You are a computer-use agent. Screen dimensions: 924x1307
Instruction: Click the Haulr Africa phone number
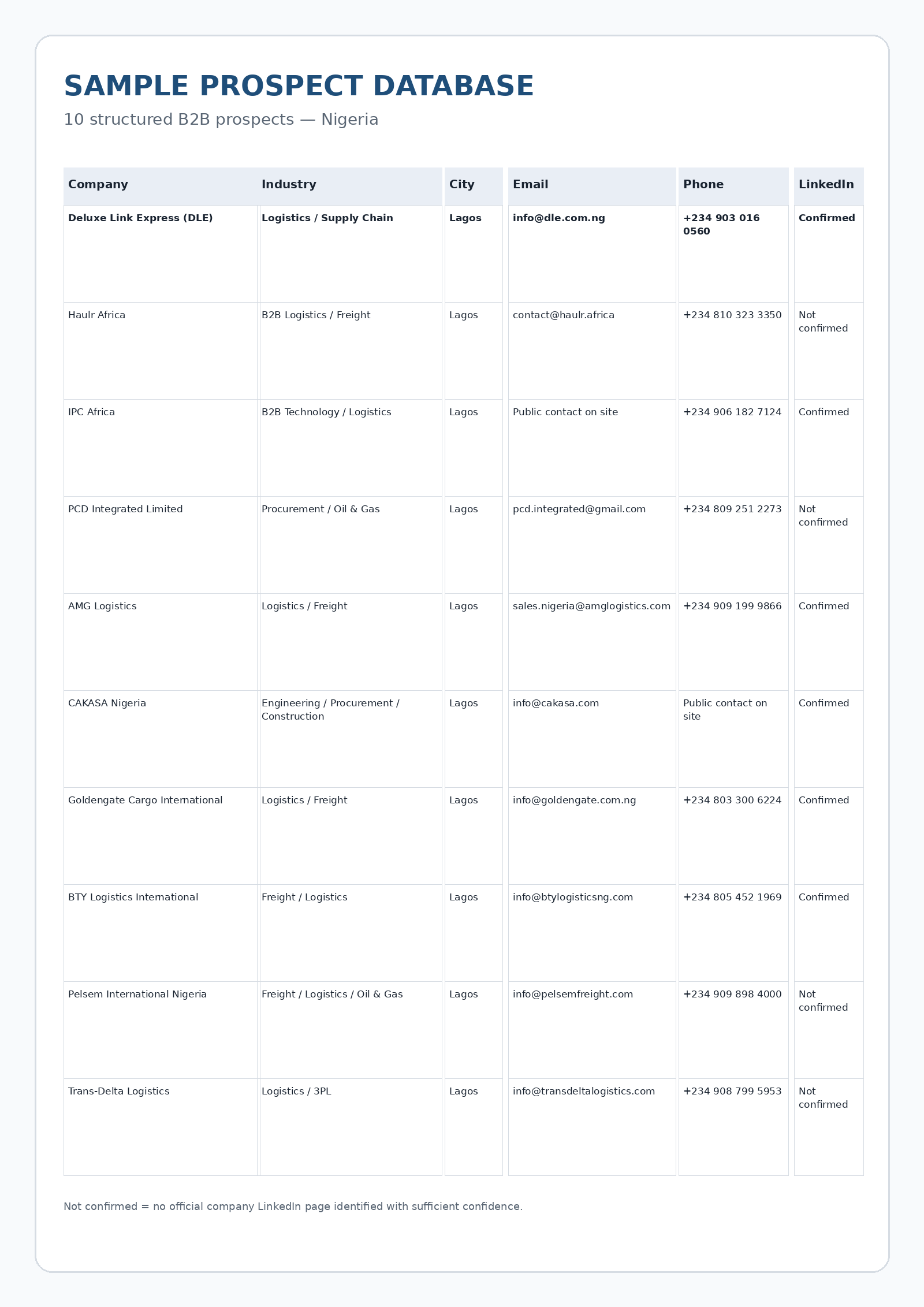tap(732, 315)
